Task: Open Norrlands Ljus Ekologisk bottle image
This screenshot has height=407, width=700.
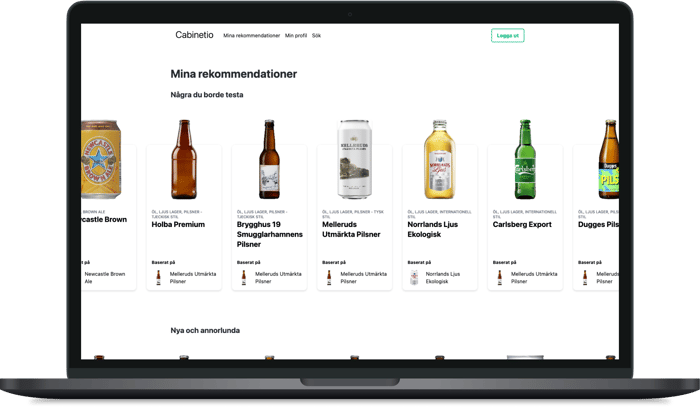Action: coord(440,159)
